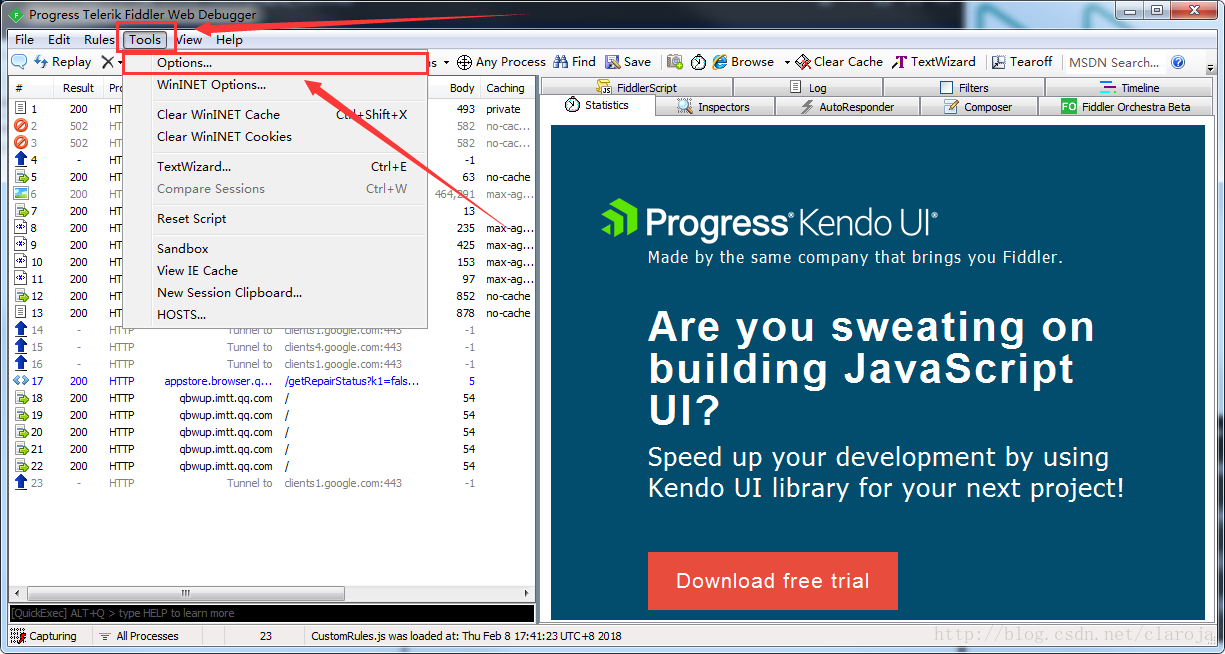Select View IE Cache menu item

(x=276, y=271)
